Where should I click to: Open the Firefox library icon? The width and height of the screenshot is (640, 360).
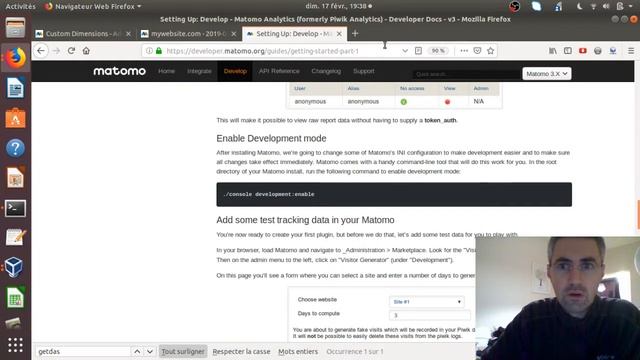tap(553, 51)
